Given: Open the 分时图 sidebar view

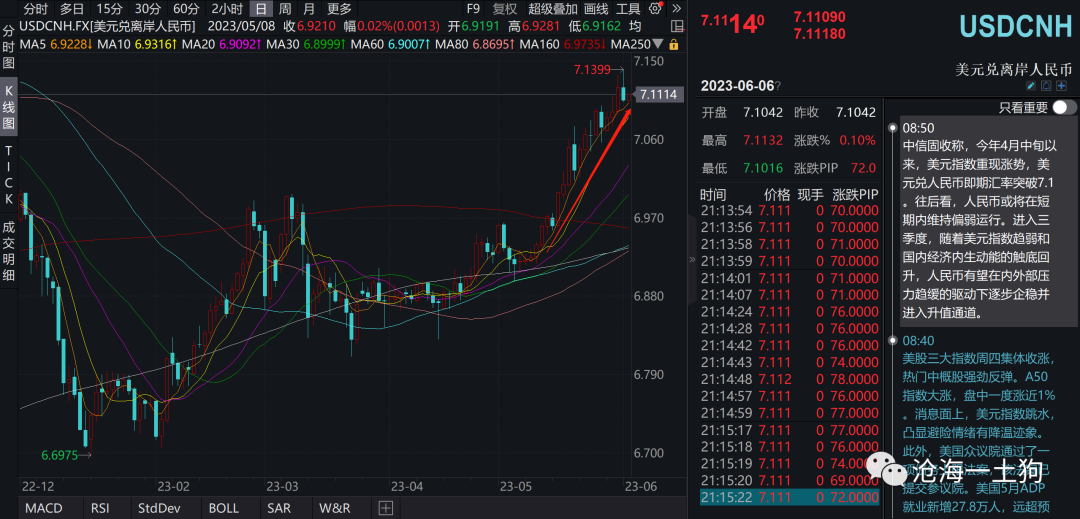Looking at the screenshot, I should tap(9, 47).
